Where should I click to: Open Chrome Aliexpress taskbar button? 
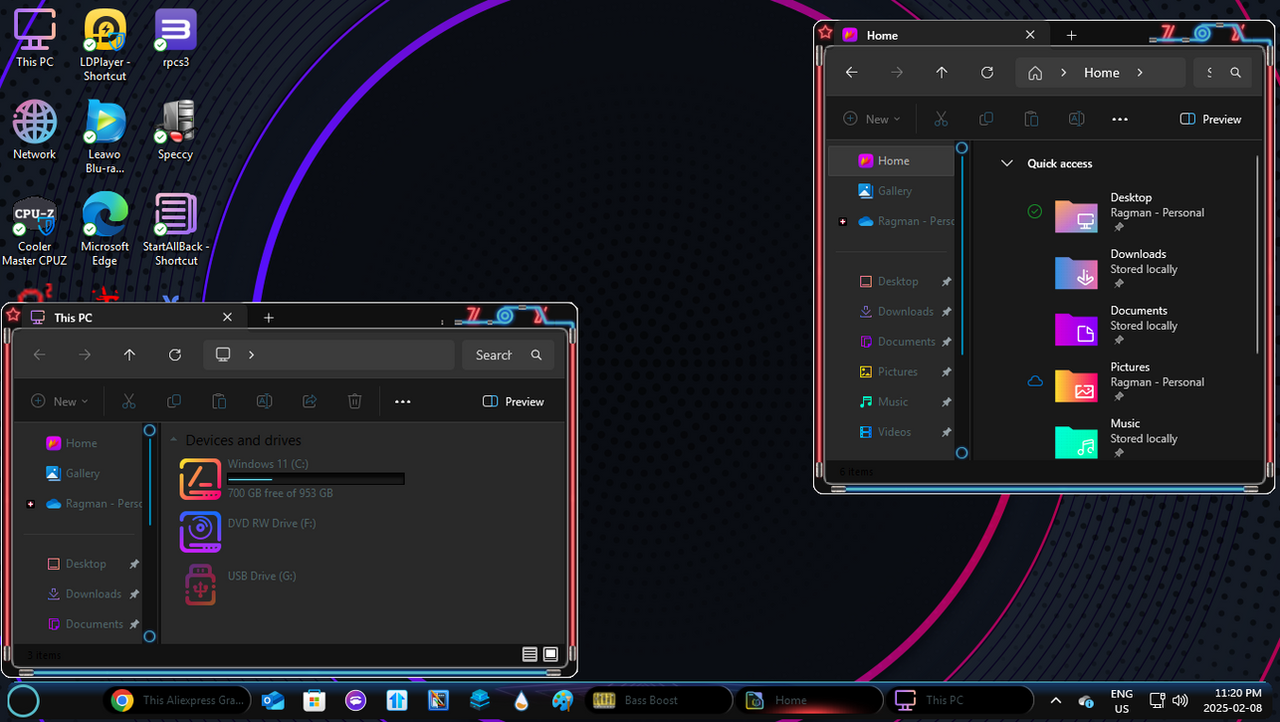click(177, 700)
